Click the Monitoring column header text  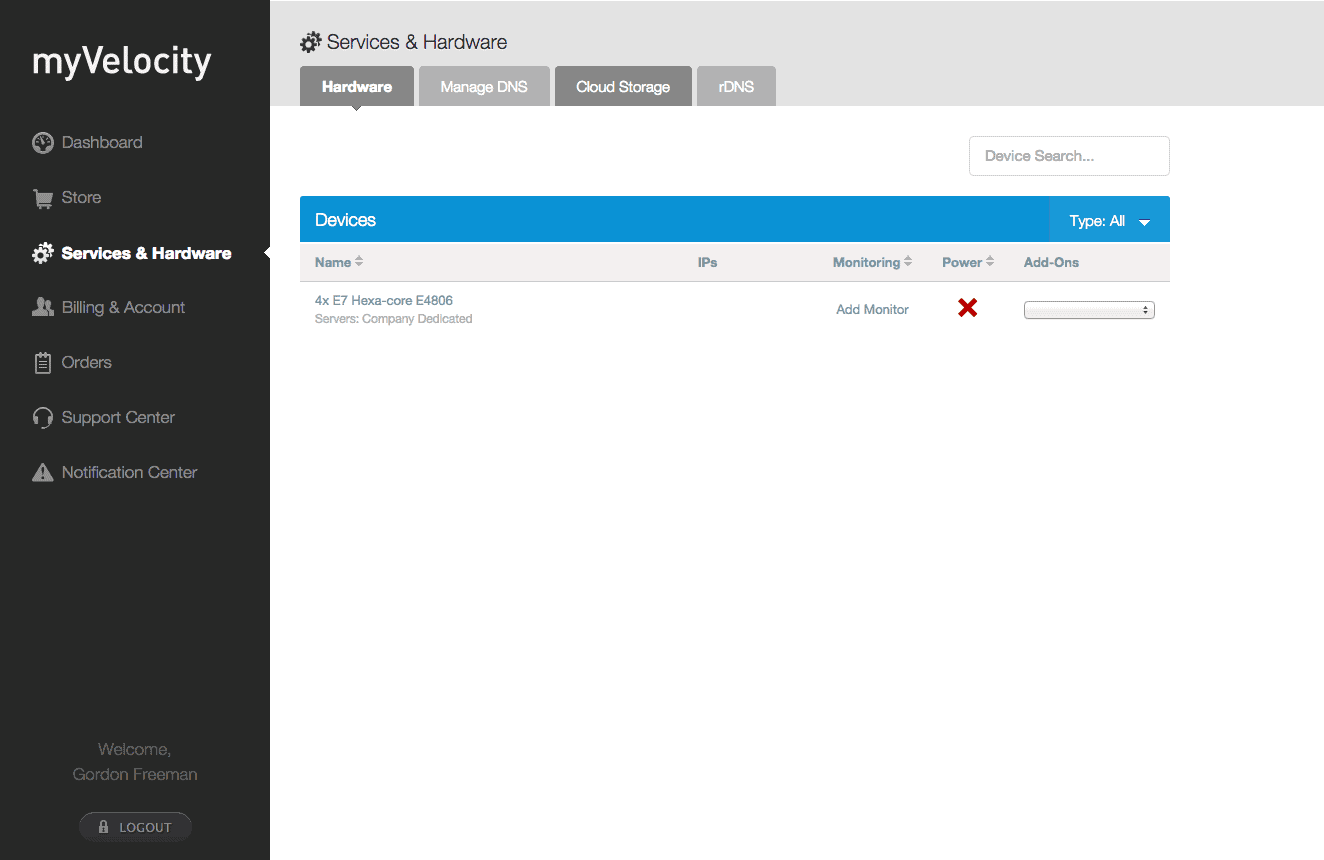point(866,262)
